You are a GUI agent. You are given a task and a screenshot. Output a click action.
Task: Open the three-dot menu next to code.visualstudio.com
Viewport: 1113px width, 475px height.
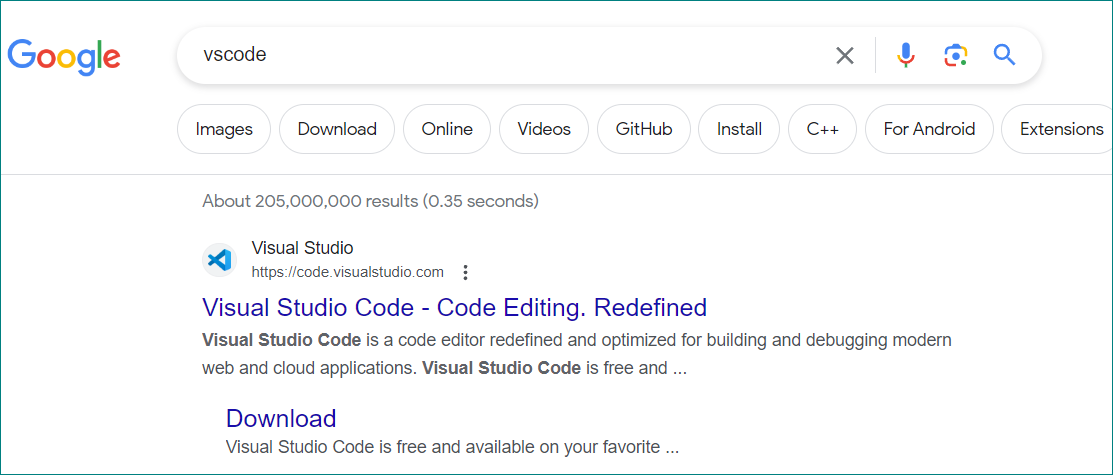tap(465, 272)
